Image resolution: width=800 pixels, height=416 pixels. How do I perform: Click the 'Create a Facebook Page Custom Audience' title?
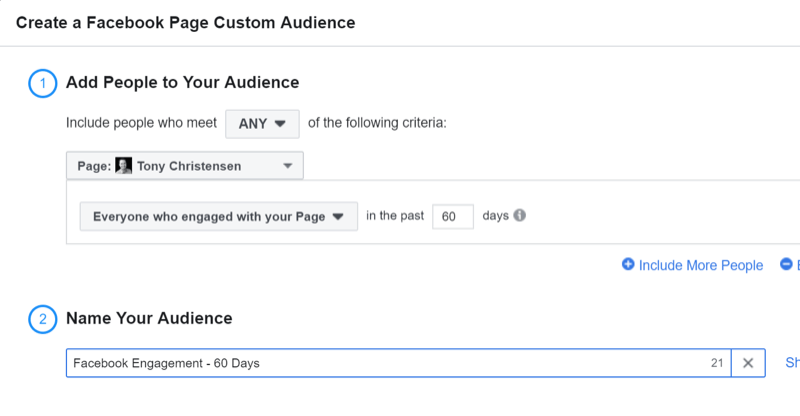[186, 22]
